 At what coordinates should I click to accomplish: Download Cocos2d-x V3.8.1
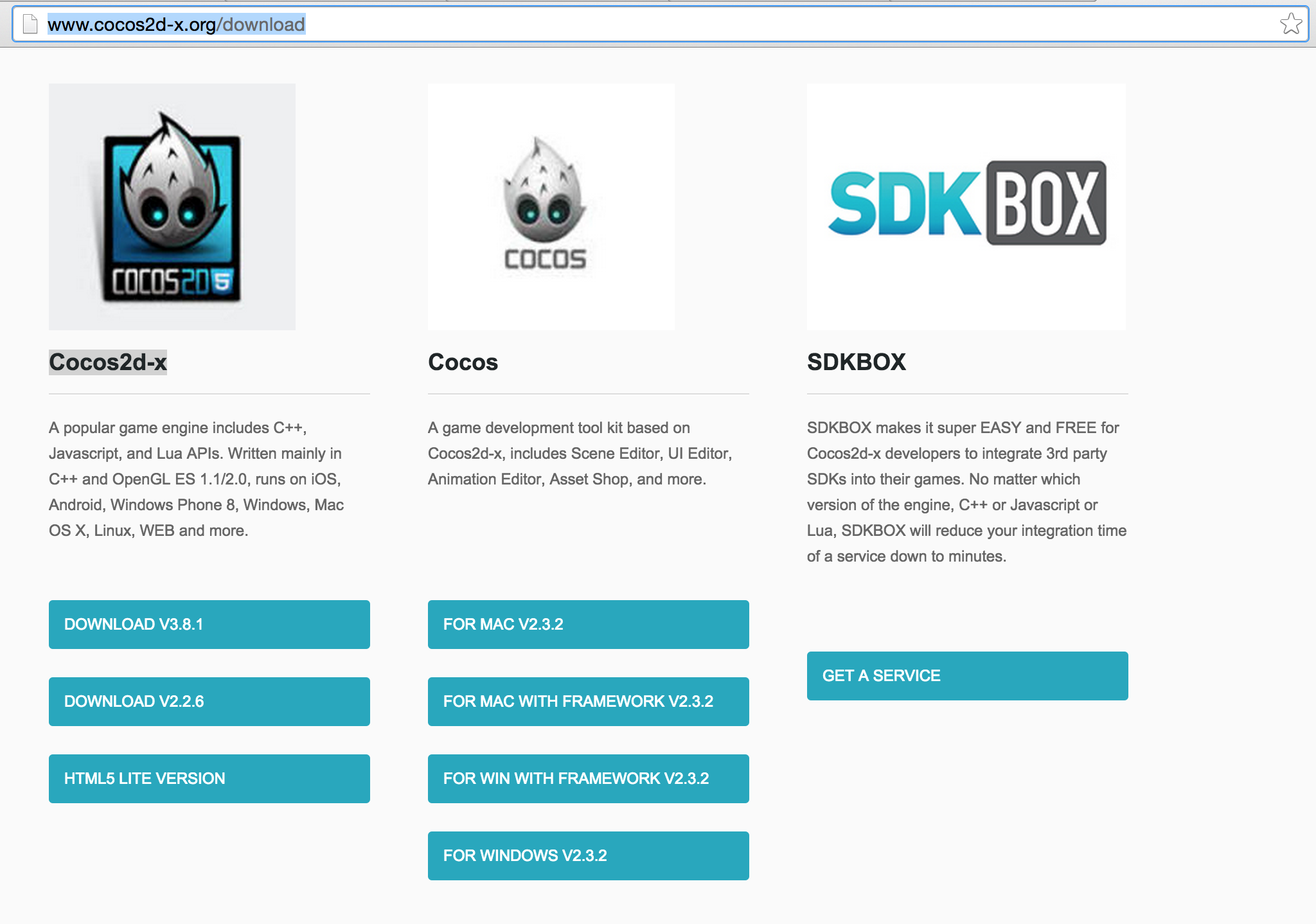point(209,625)
